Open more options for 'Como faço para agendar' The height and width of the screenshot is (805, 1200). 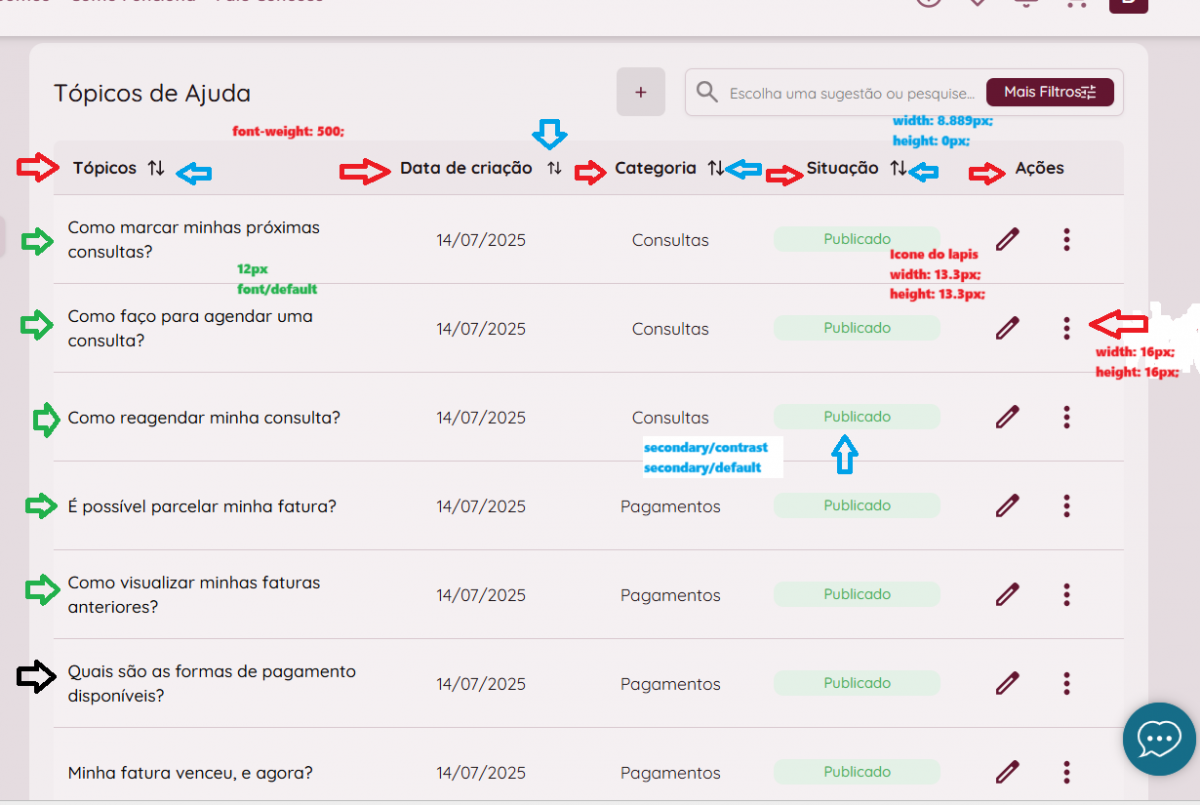pyautogui.click(x=1067, y=328)
